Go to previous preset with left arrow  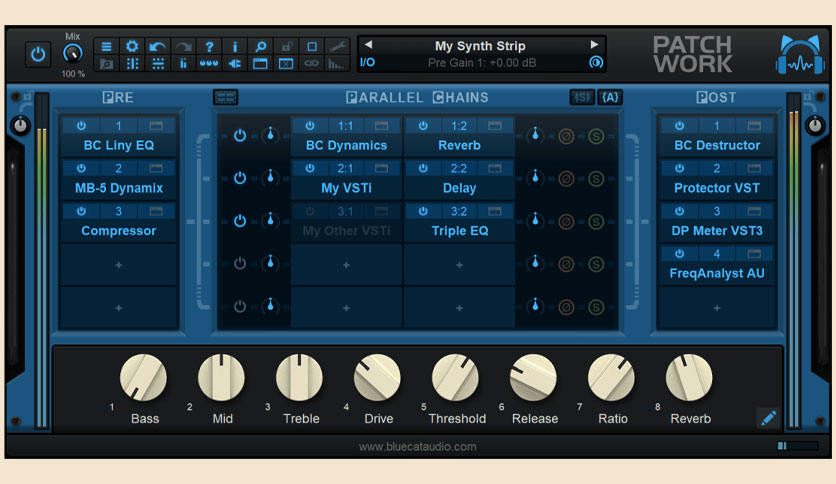(x=368, y=45)
